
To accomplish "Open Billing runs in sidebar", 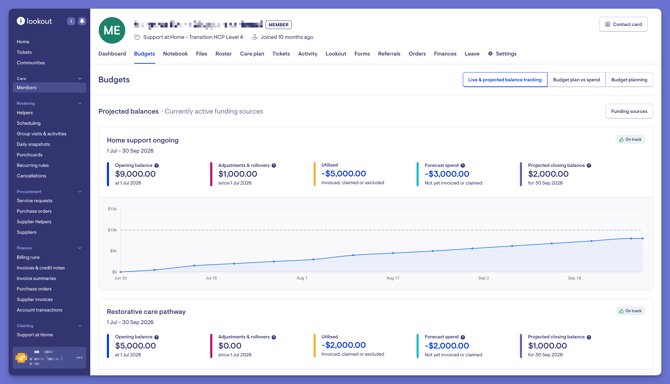I will (28, 257).
